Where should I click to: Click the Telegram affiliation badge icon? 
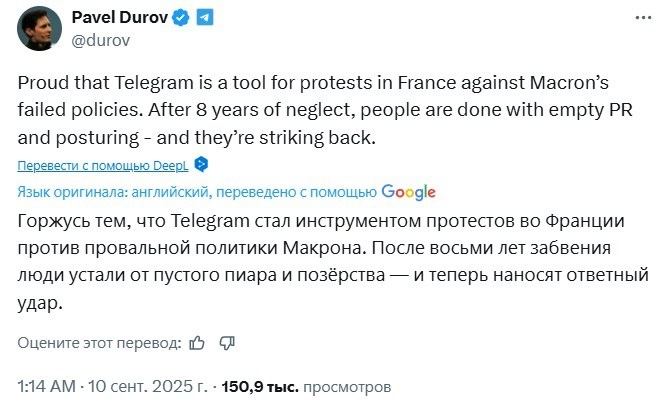[x=204, y=18]
